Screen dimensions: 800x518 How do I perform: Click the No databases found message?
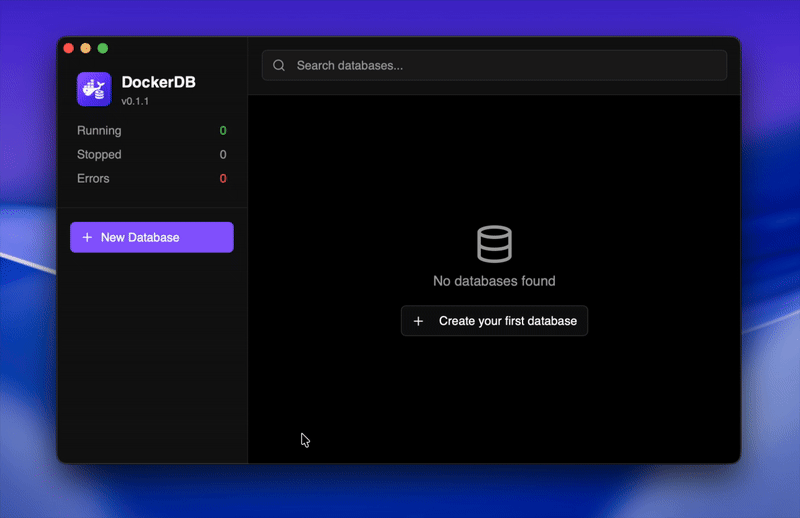pyautogui.click(x=494, y=281)
